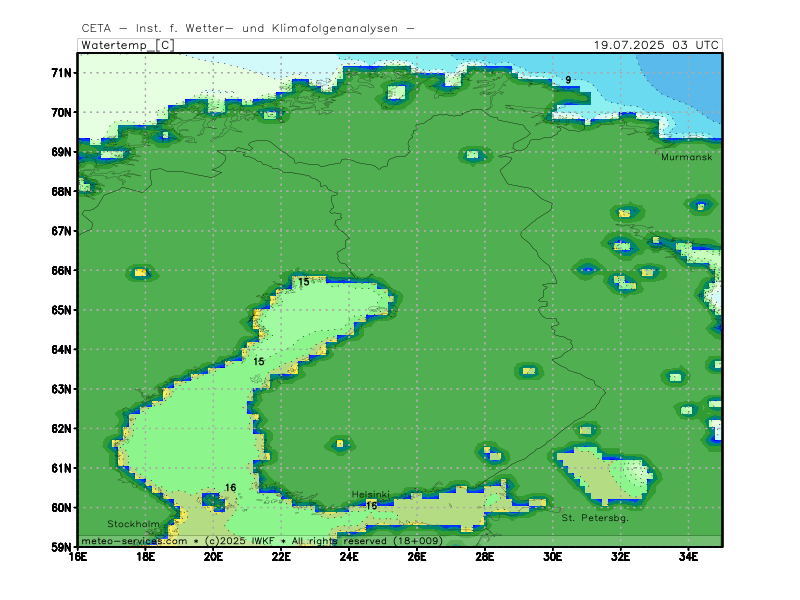The height and width of the screenshot is (600, 800).
Task: Click the 65N latitude label
Action: tap(61, 310)
